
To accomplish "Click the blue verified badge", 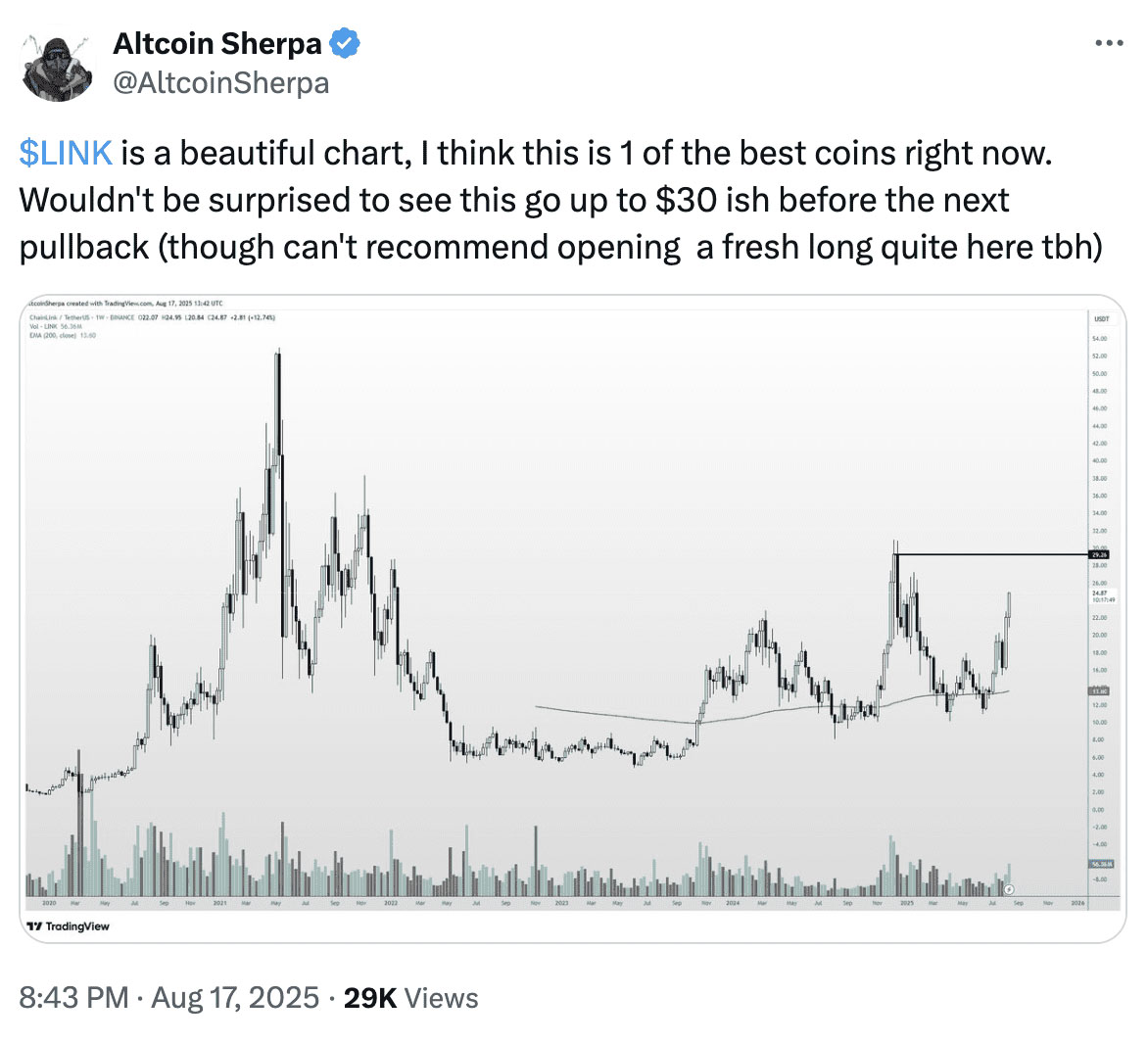I will click(x=345, y=43).
